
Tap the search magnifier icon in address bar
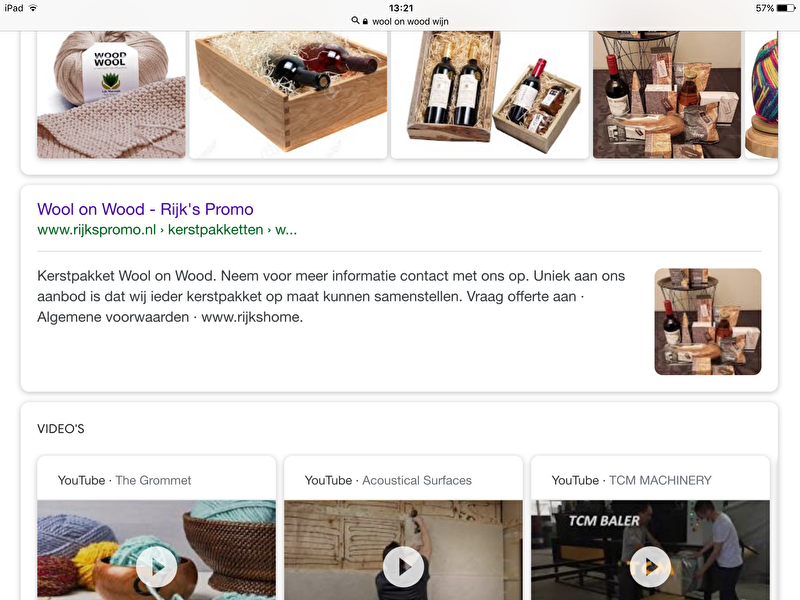coord(355,20)
